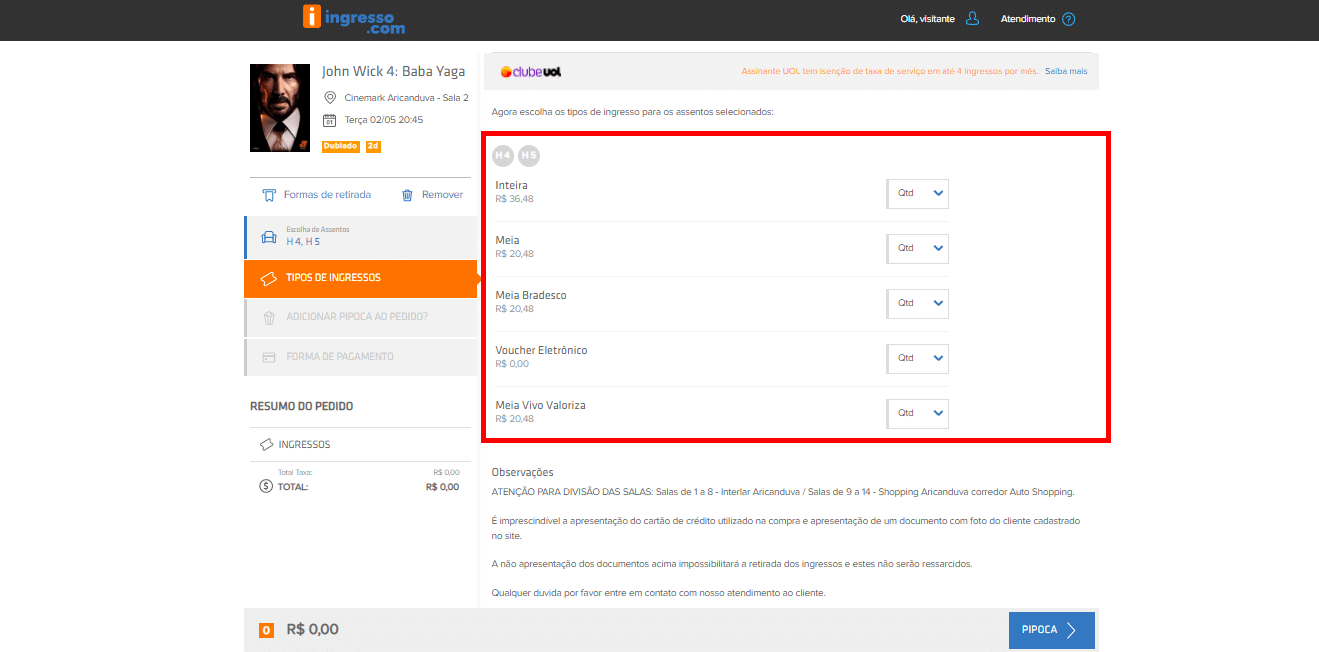Open the Meia Bradesco quantity dropdown
The image size is (1319, 652).
(x=917, y=304)
